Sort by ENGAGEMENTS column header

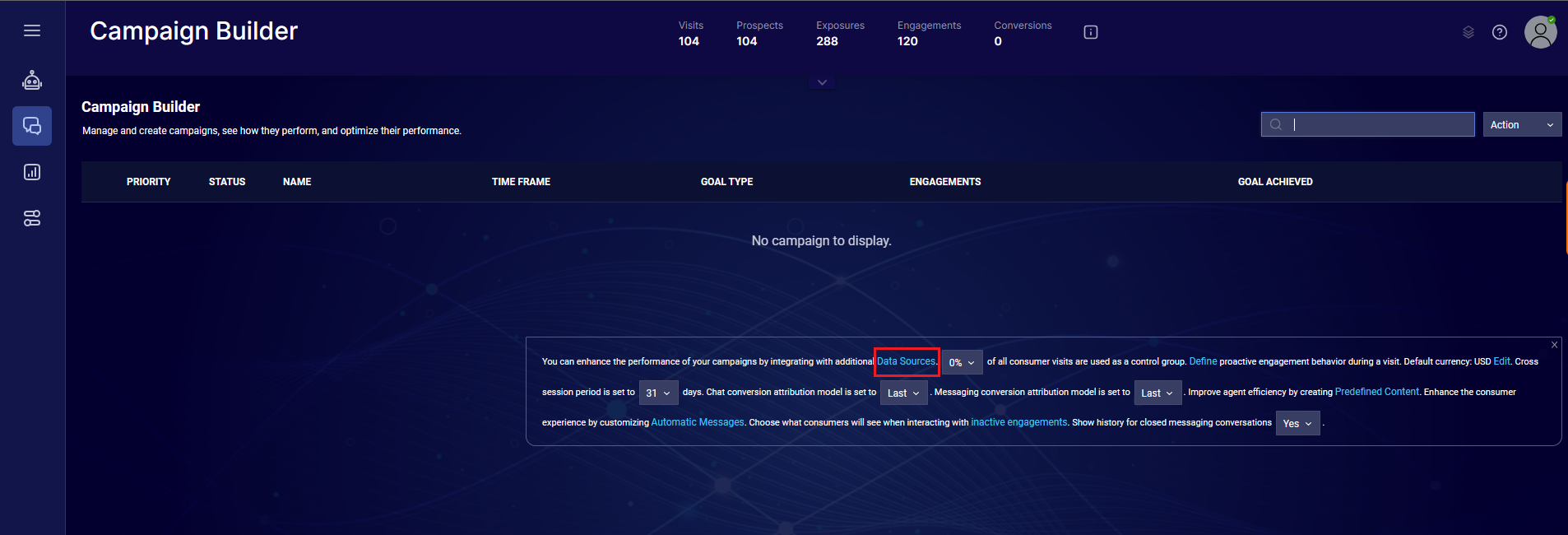point(944,182)
